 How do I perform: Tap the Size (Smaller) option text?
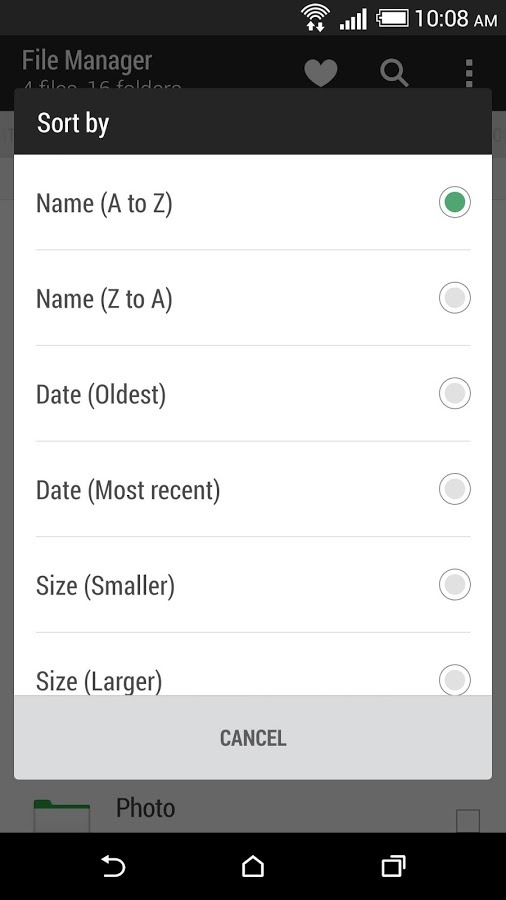(x=106, y=586)
